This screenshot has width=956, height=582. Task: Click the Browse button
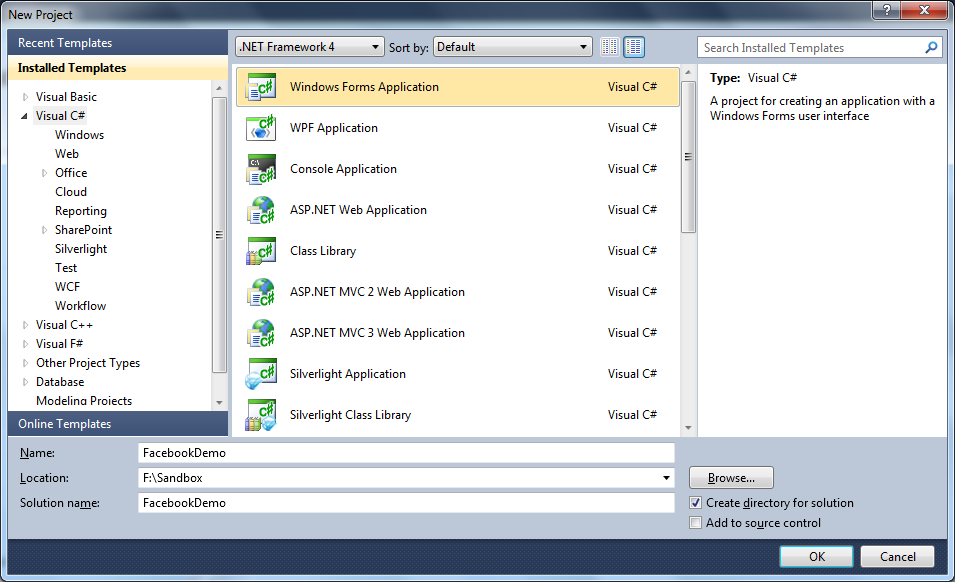(x=730, y=477)
